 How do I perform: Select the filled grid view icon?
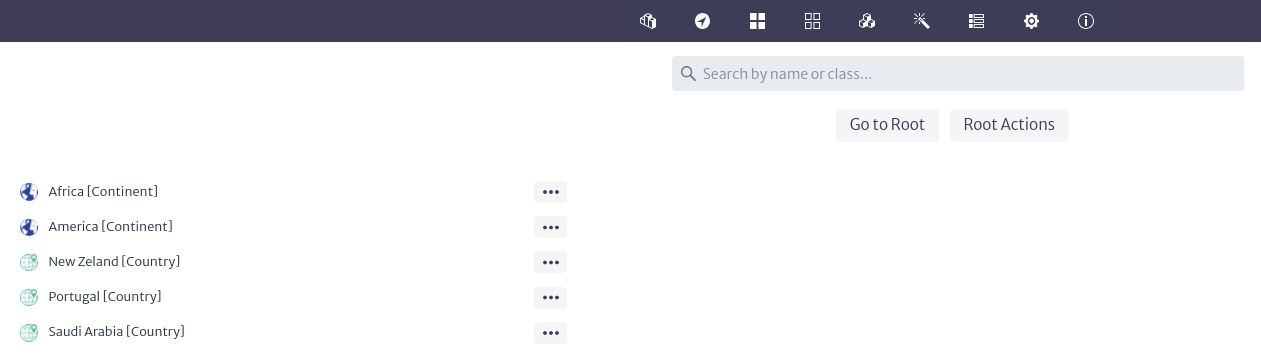[x=757, y=21]
